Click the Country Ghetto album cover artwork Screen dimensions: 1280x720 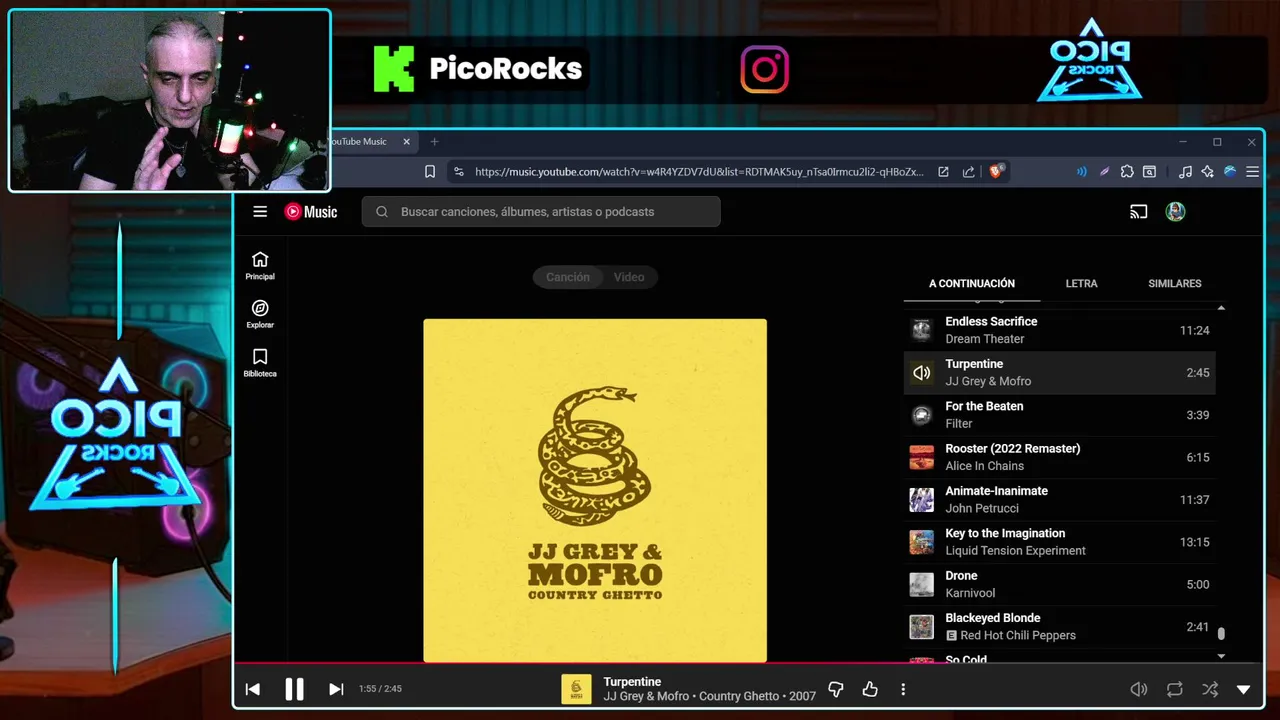coord(595,490)
